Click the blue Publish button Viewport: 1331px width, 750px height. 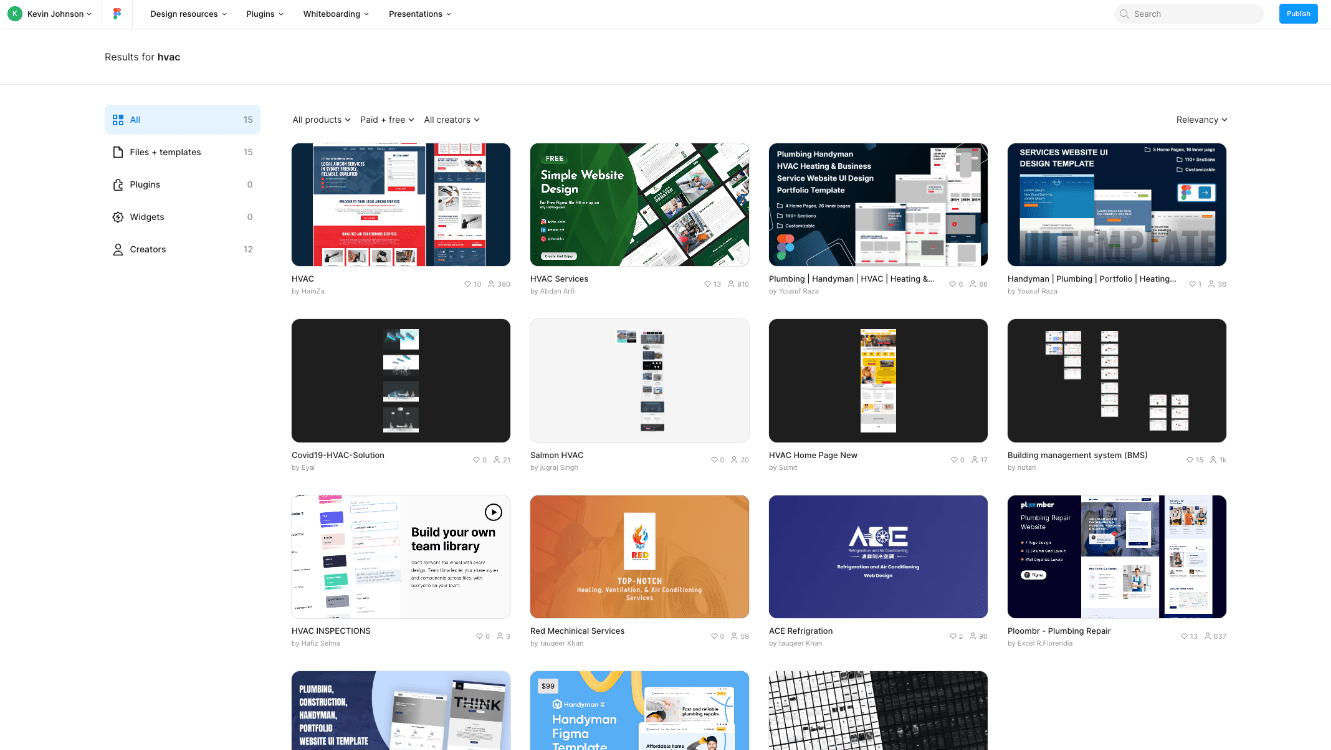(1298, 14)
